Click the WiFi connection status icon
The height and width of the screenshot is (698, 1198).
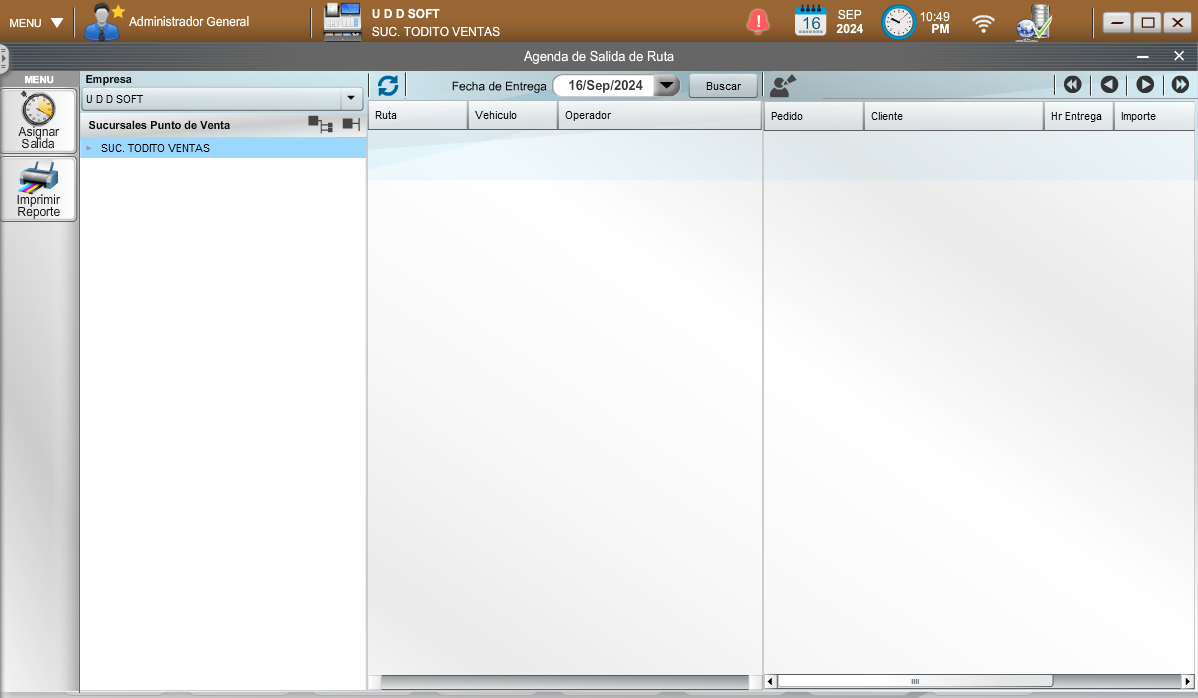pyautogui.click(x=984, y=22)
